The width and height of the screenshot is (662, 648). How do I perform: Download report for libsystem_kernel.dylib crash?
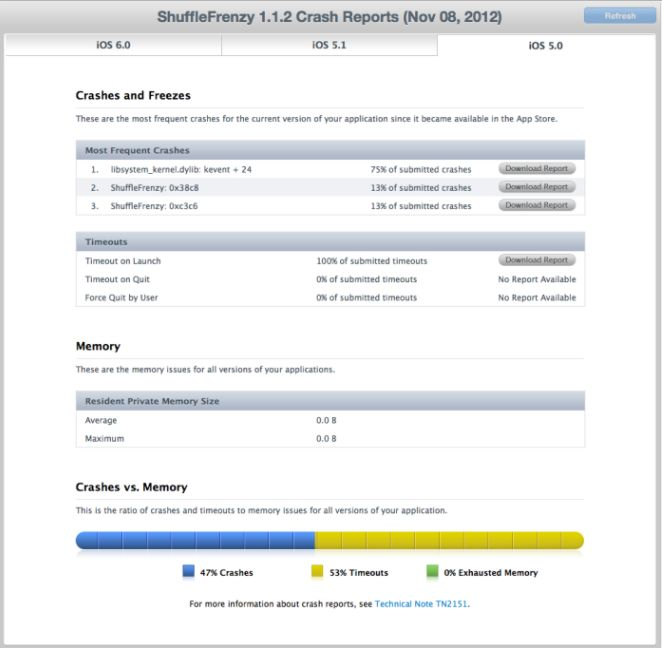click(537, 168)
